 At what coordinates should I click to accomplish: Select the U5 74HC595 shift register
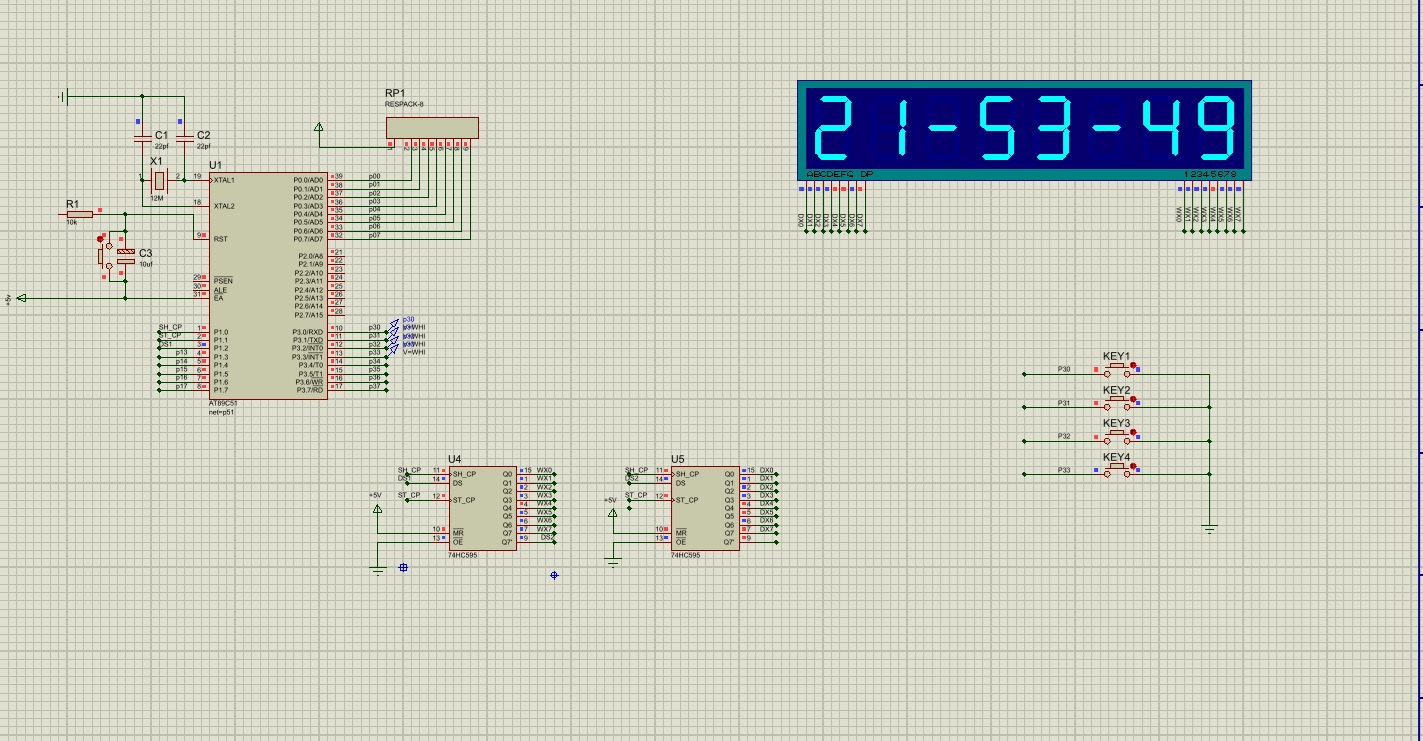pos(705,508)
